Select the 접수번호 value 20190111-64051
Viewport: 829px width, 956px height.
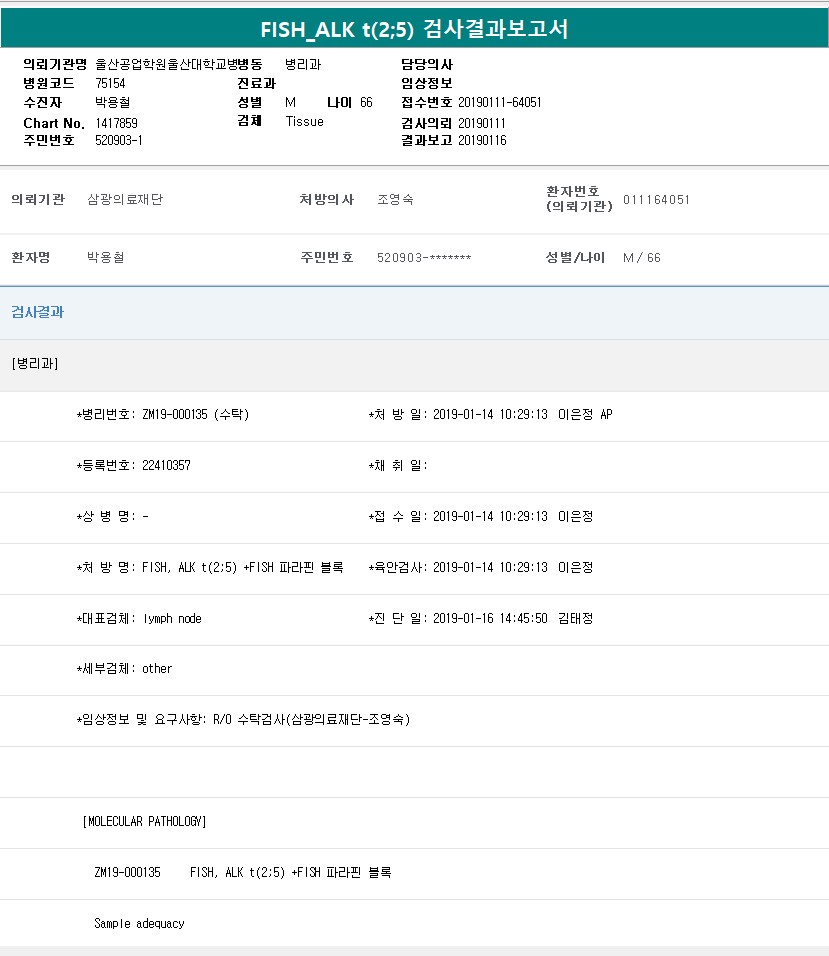coord(499,102)
